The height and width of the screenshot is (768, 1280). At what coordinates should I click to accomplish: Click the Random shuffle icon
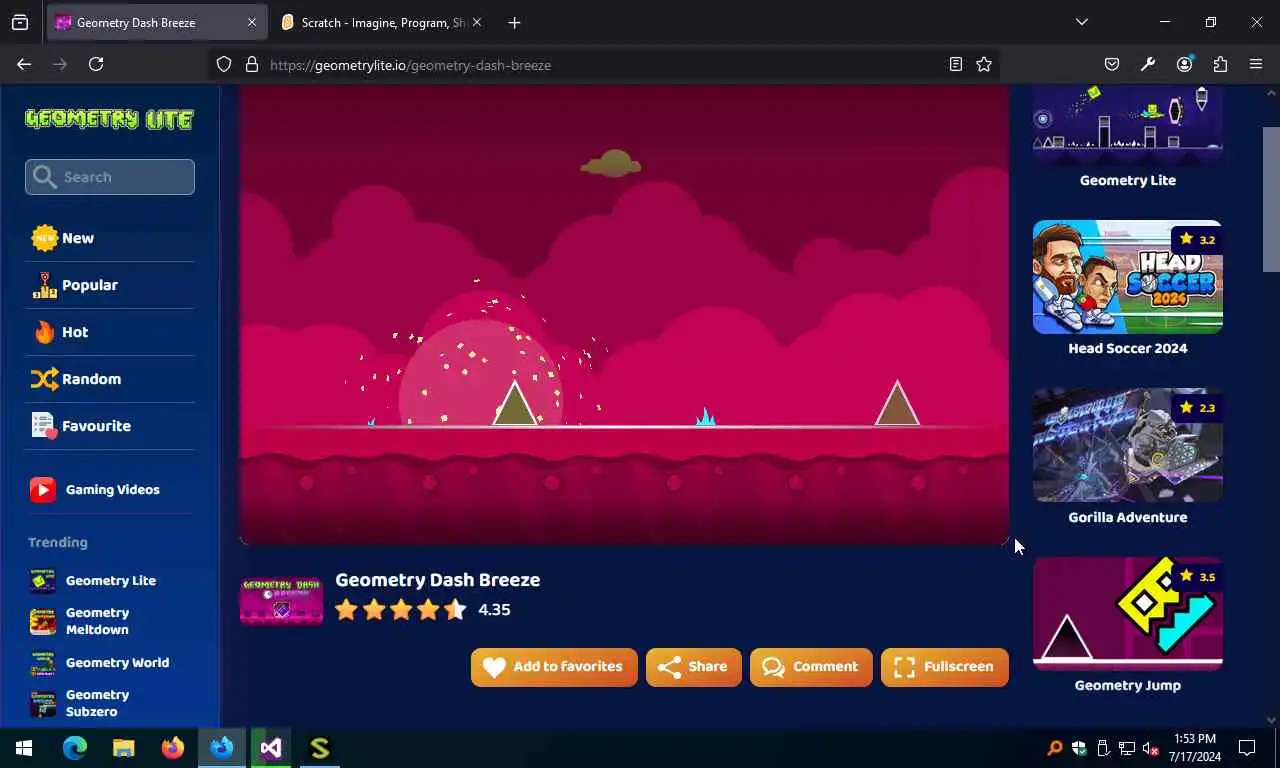coord(44,379)
